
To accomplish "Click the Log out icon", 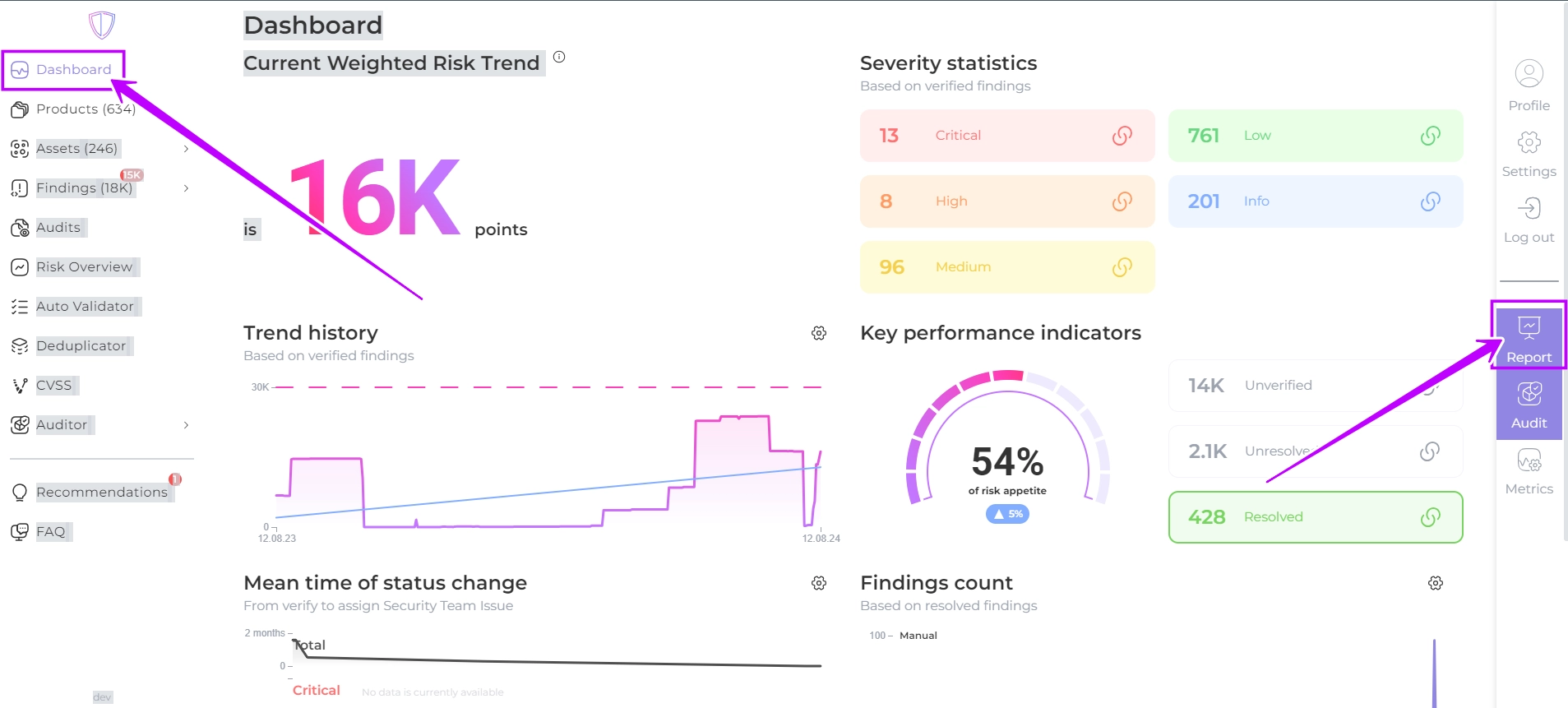I will click(x=1529, y=209).
